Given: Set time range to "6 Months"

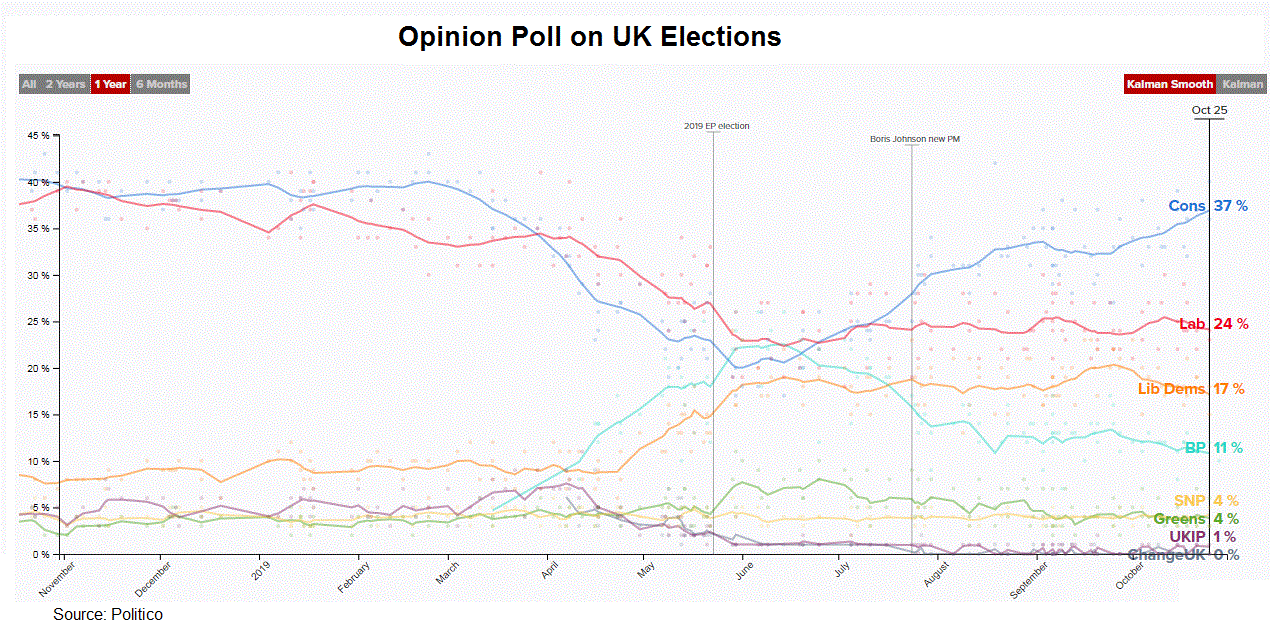Looking at the screenshot, I should pyautogui.click(x=161, y=84).
